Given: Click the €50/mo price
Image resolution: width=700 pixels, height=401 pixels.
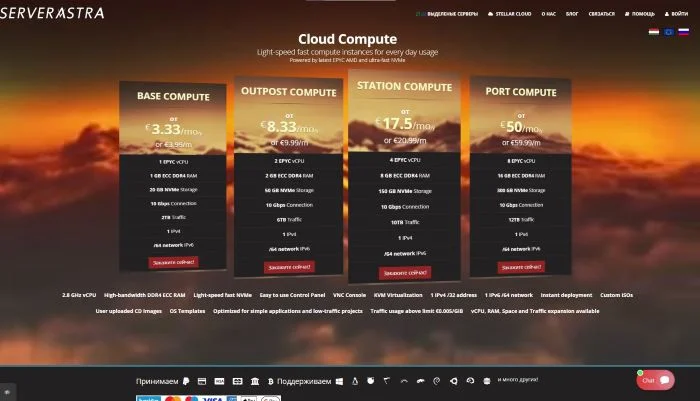Looking at the screenshot, I should 521,127.
